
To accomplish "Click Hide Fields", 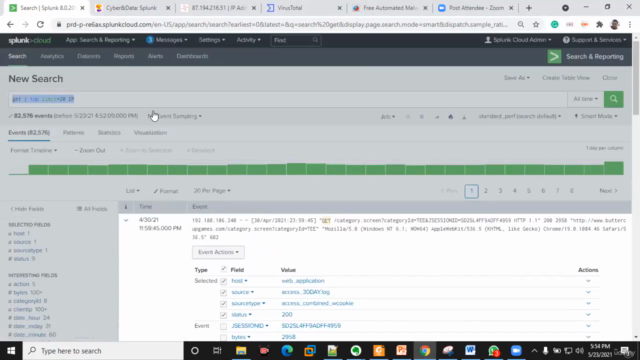I will coord(27,209).
